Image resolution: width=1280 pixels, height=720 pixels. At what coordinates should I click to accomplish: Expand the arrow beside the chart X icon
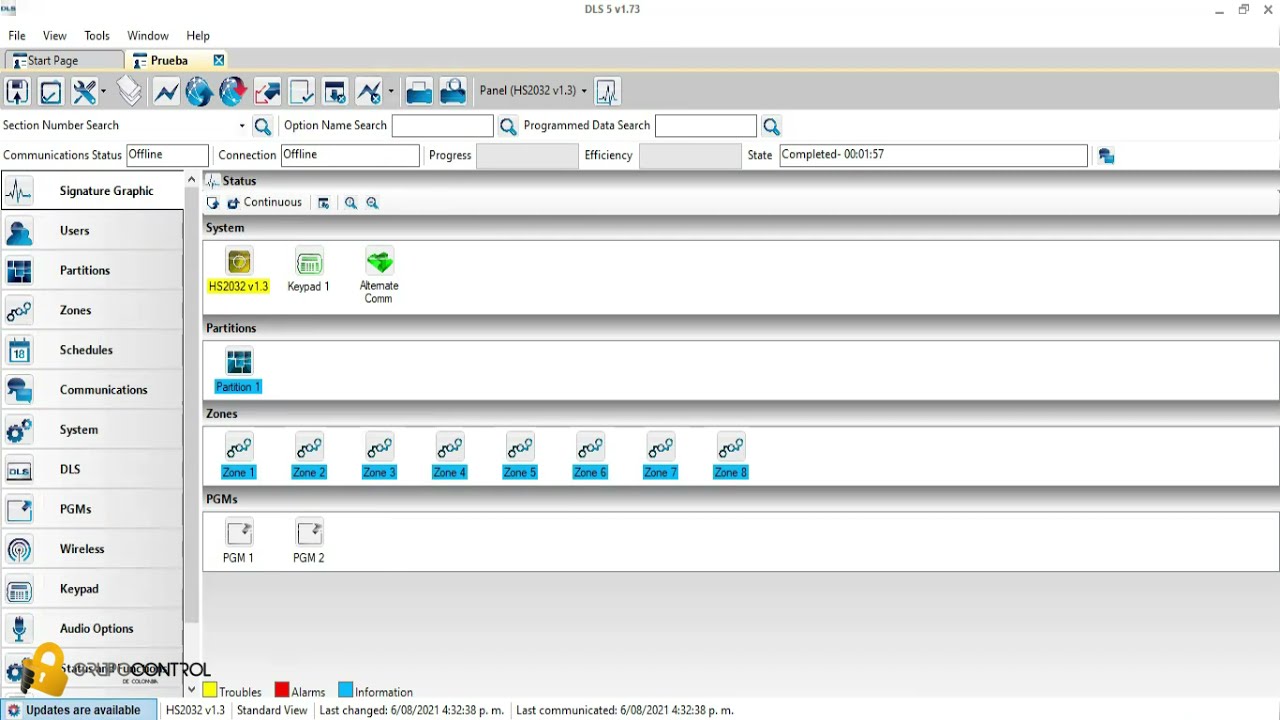tap(390, 92)
